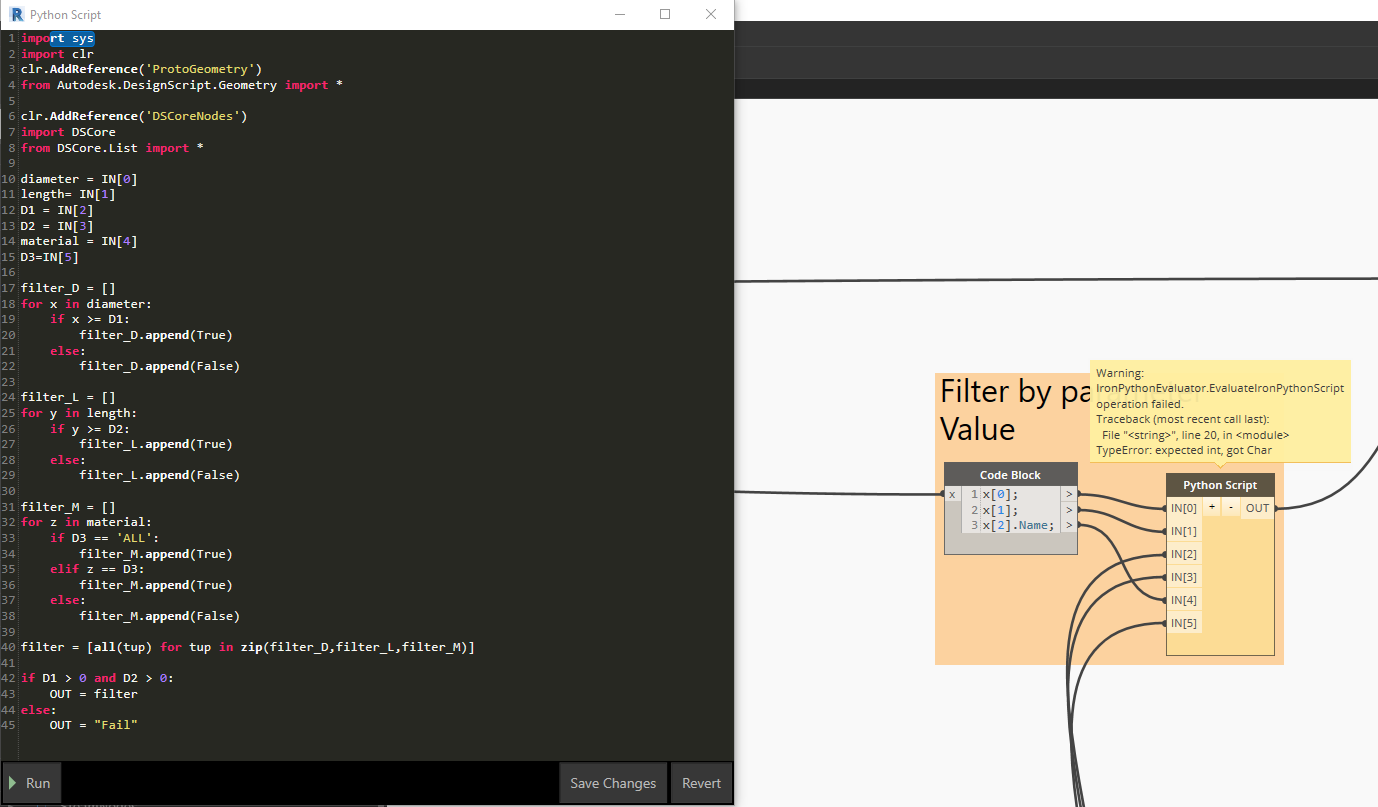
Task: Click the x[2].Name output arrow
Action: [x=1069, y=525]
